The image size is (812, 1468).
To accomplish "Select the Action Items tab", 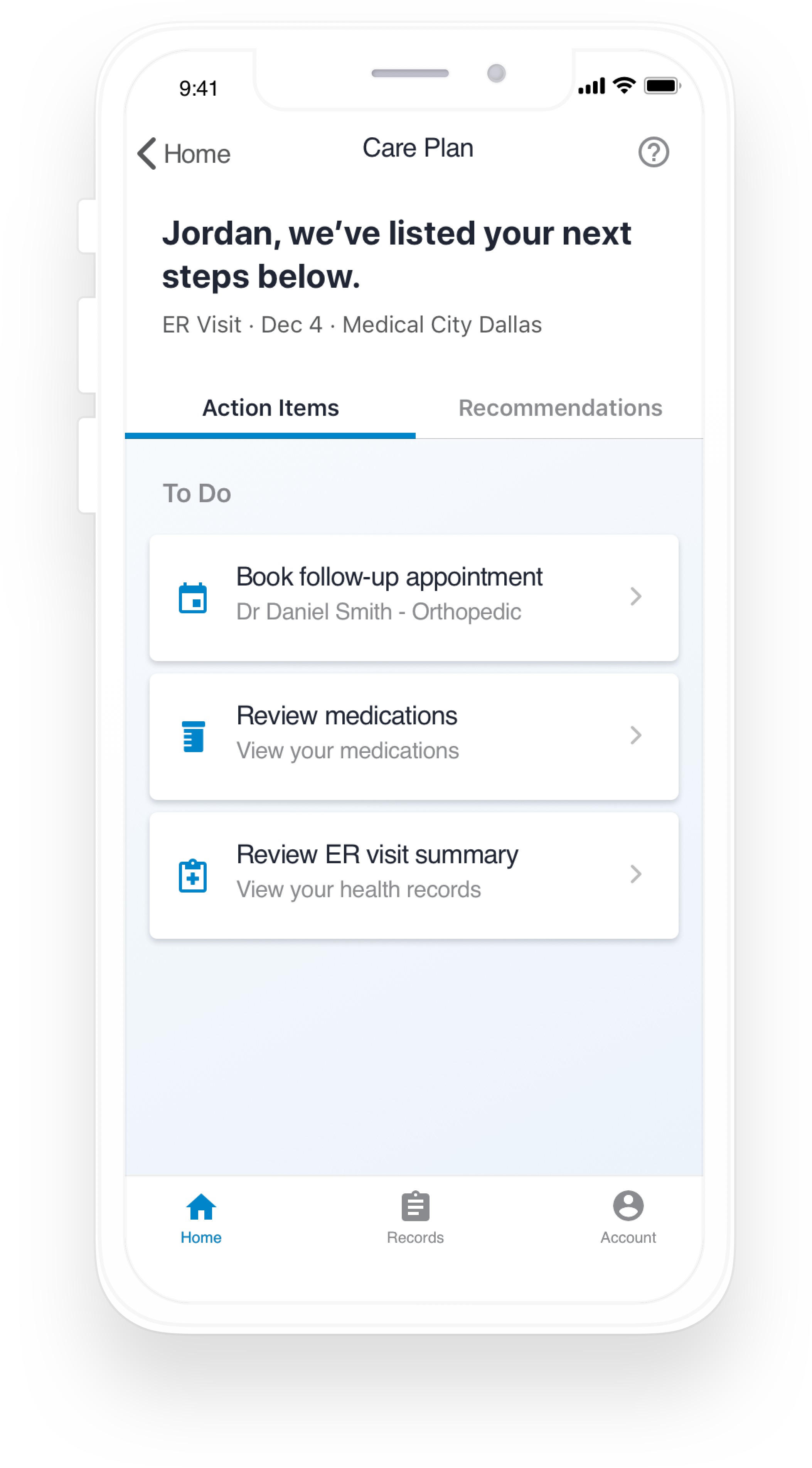I will click(270, 407).
